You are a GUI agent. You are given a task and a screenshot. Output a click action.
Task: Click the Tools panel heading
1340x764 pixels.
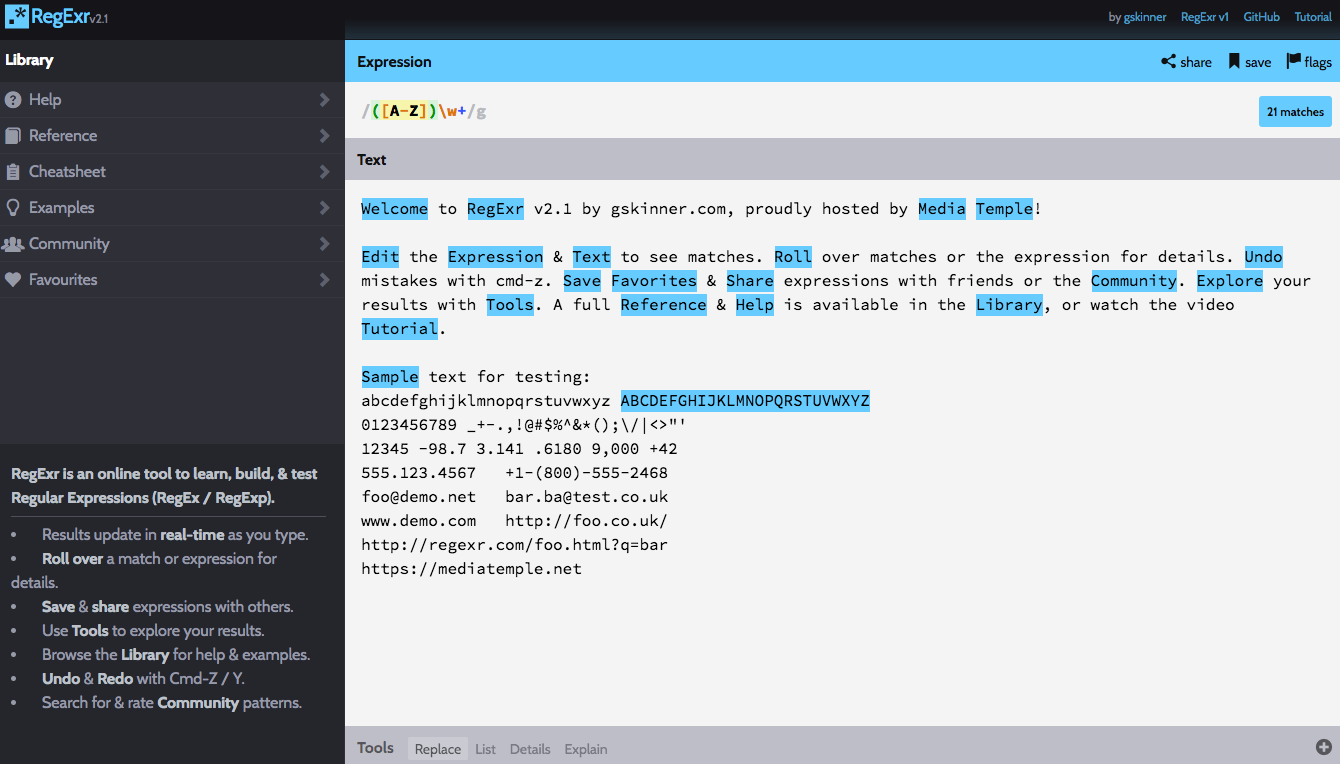[x=375, y=748]
